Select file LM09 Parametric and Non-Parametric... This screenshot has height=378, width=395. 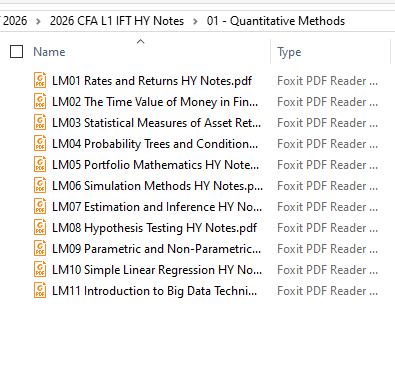[156, 249]
